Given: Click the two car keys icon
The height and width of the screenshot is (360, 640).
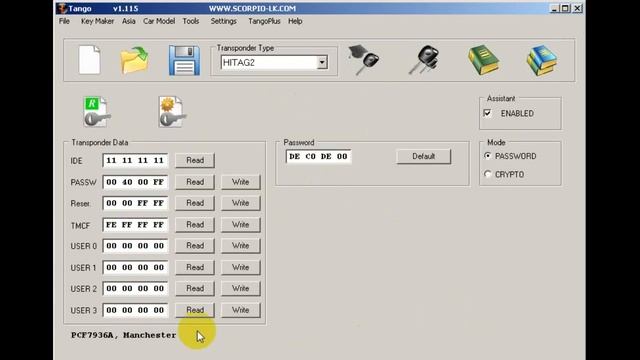Looking at the screenshot, I should (424, 60).
